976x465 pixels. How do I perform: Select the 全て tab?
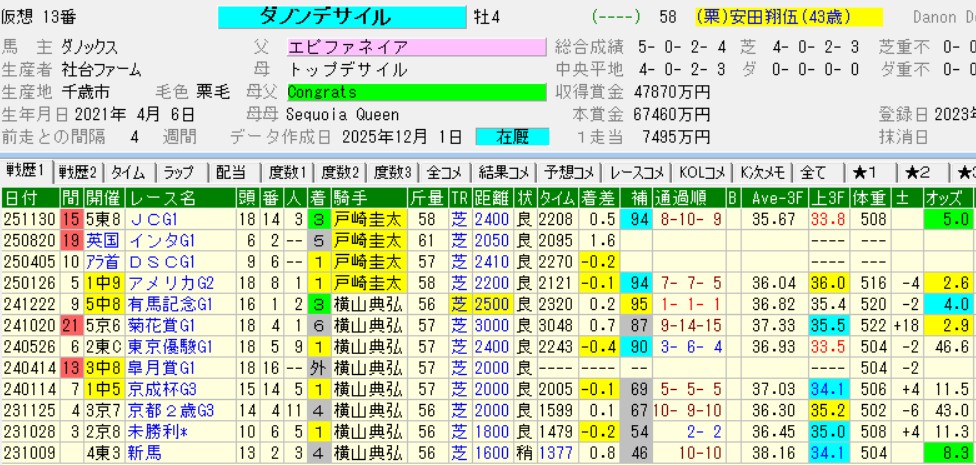point(814,171)
